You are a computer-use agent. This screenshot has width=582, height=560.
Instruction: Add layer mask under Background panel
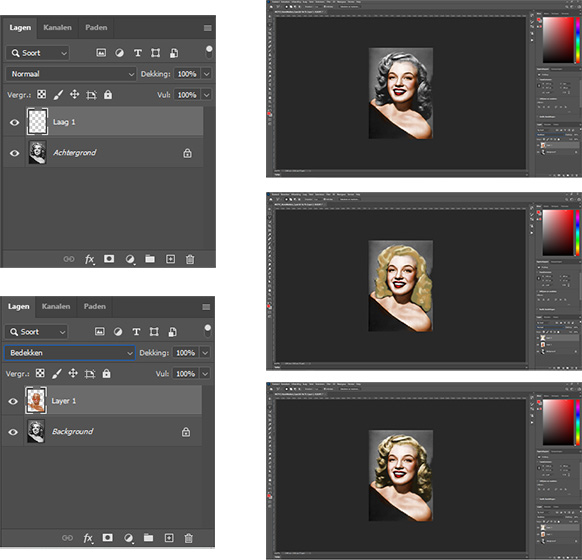(x=108, y=537)
